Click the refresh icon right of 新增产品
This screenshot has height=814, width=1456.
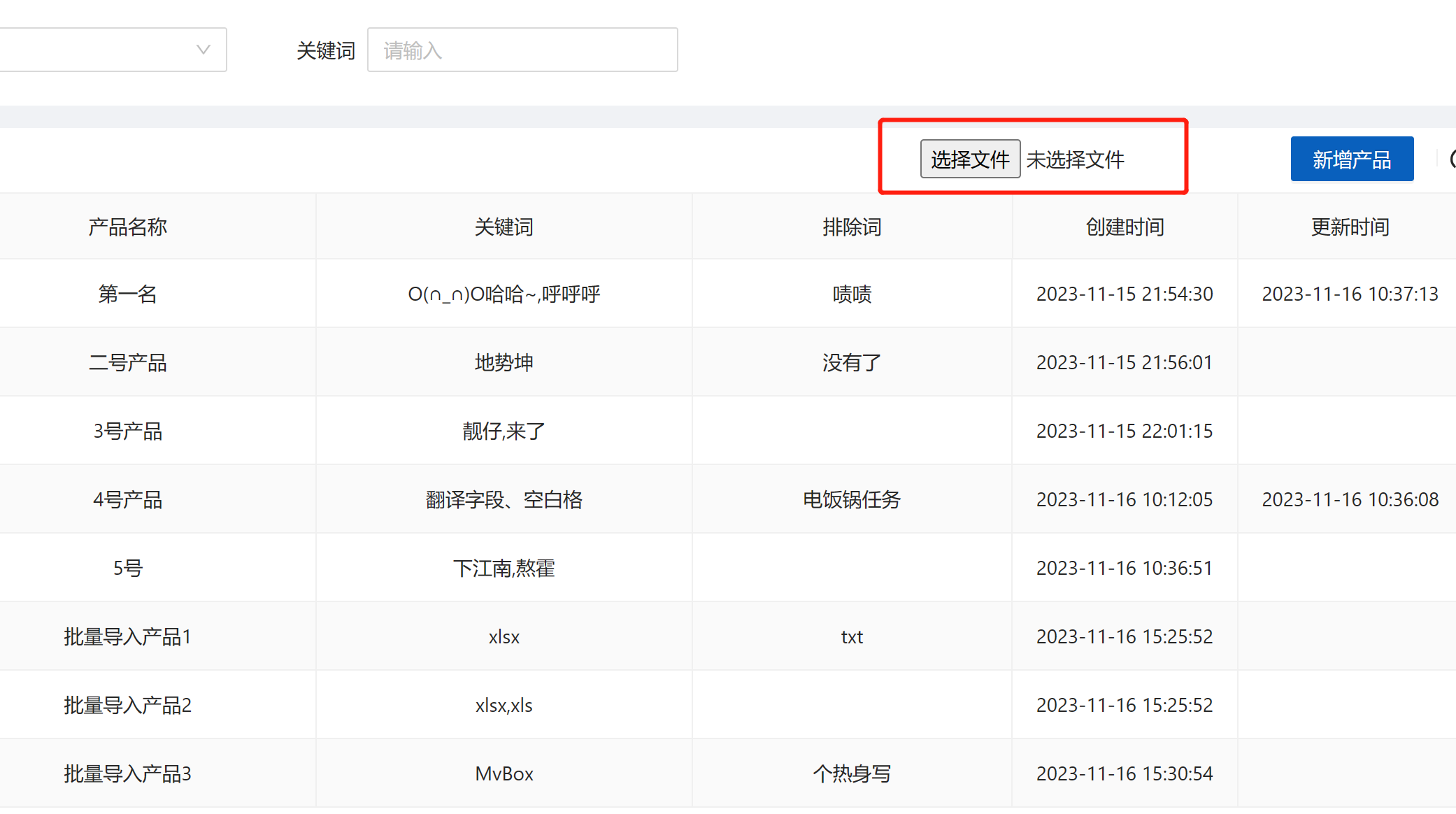pyautogui.click(x=1452, y=159)
